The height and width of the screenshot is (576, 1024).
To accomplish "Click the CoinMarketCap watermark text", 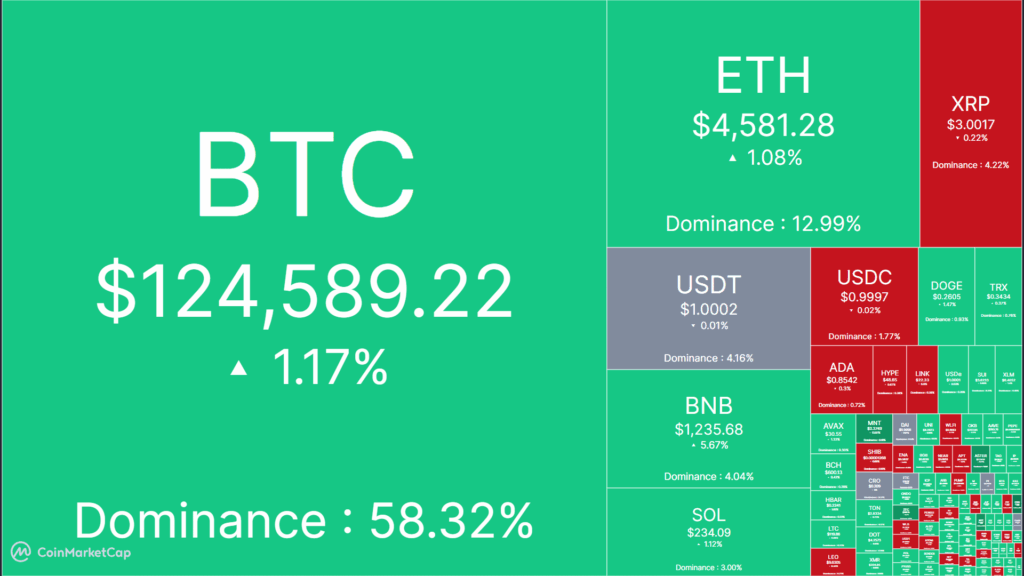I will coord(83,551).
